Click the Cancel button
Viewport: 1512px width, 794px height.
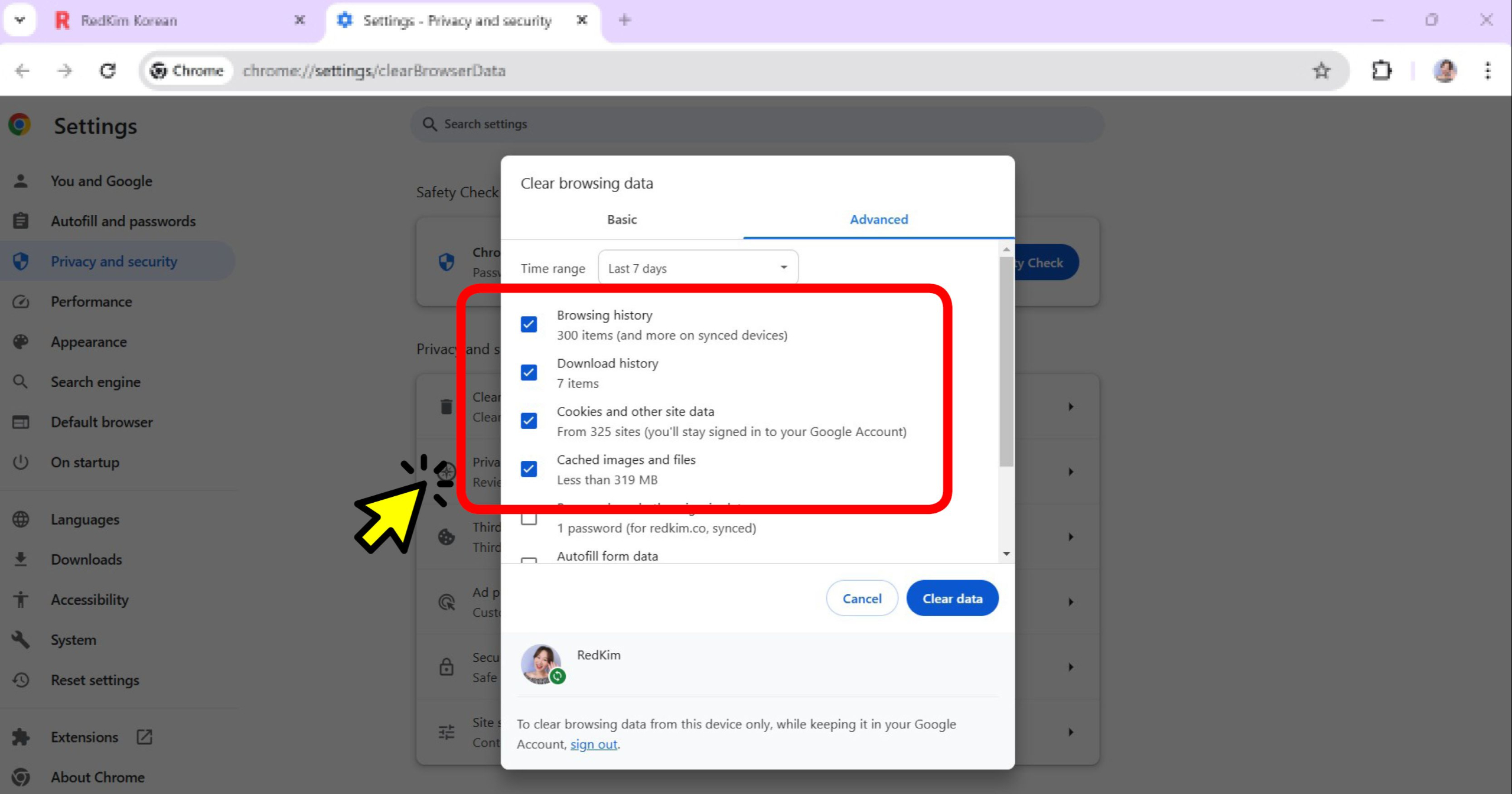point(862,598)
